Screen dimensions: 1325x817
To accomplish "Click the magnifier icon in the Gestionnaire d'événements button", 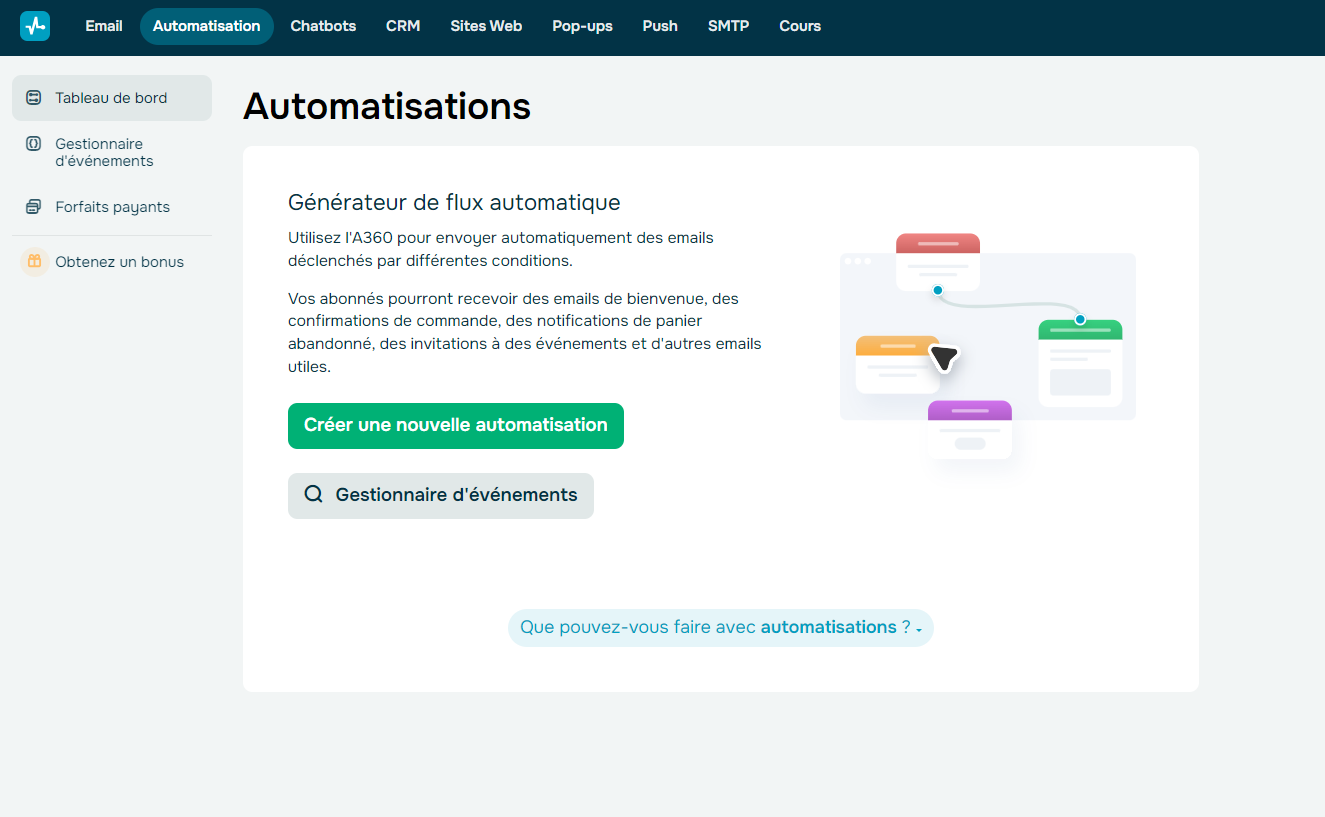I will (313, 494).
